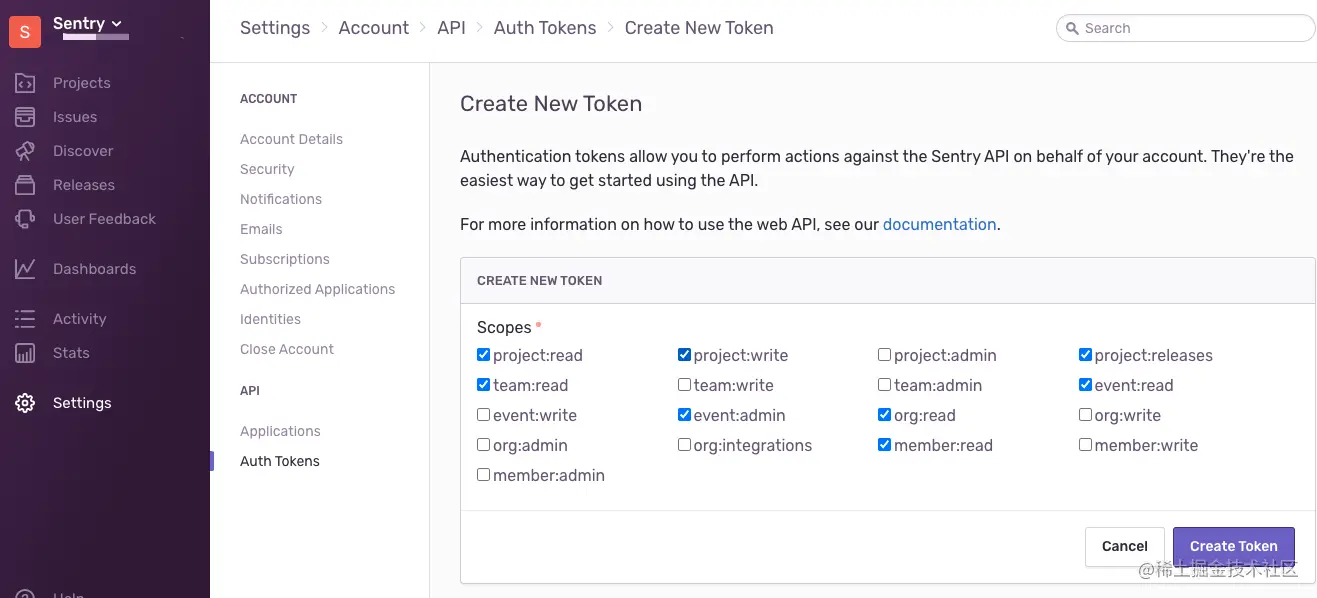Enable the project:admin scope checkbox
1317x598 pixels.
(x=884, y=355)
